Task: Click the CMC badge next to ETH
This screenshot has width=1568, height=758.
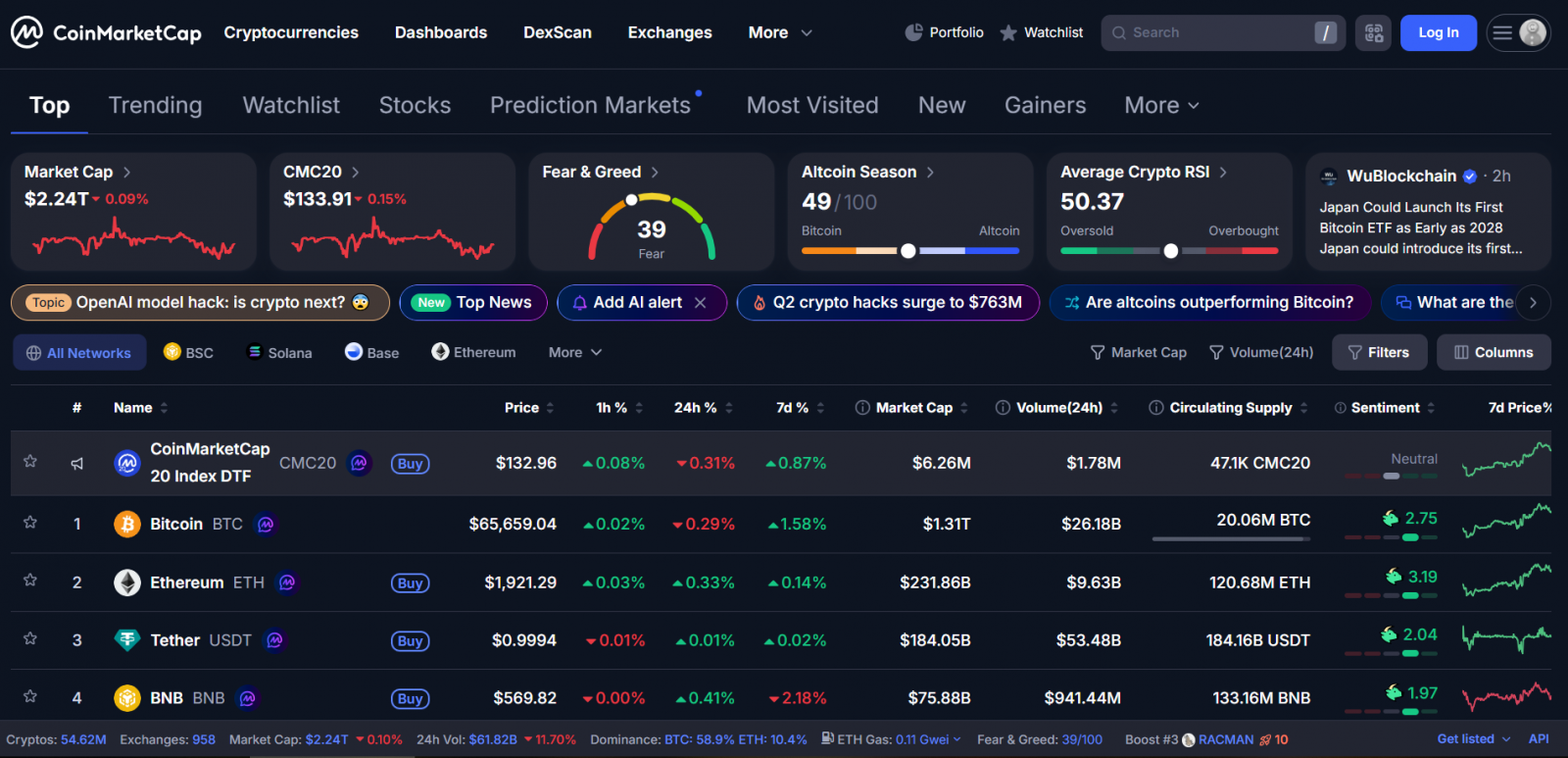Action: point(287,582)
